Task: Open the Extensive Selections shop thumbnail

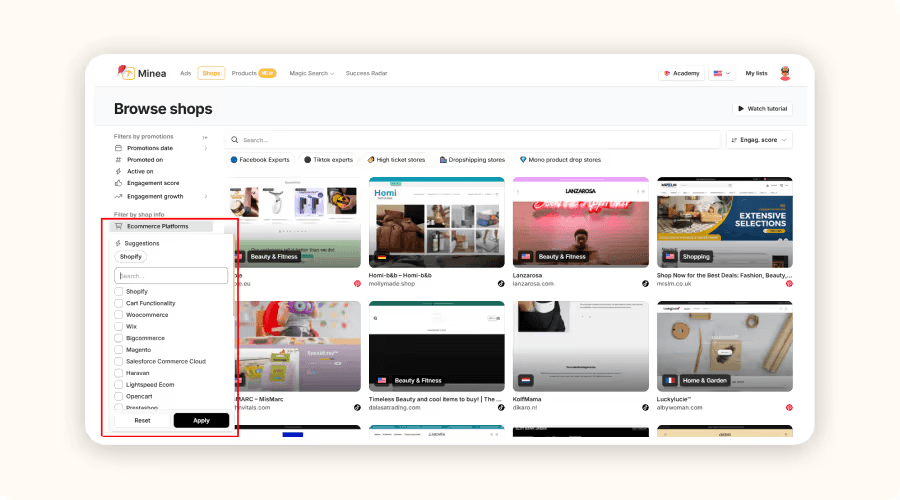Action: [x=725, y=222]
